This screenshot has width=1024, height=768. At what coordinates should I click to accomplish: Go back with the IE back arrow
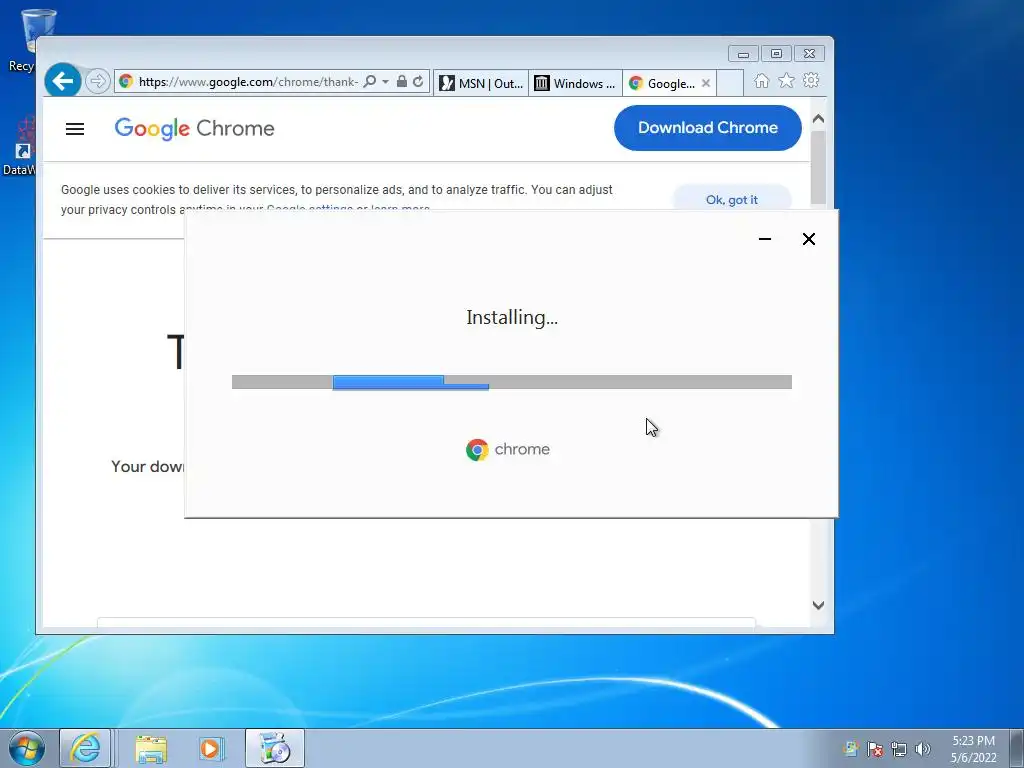coord(63,81)
